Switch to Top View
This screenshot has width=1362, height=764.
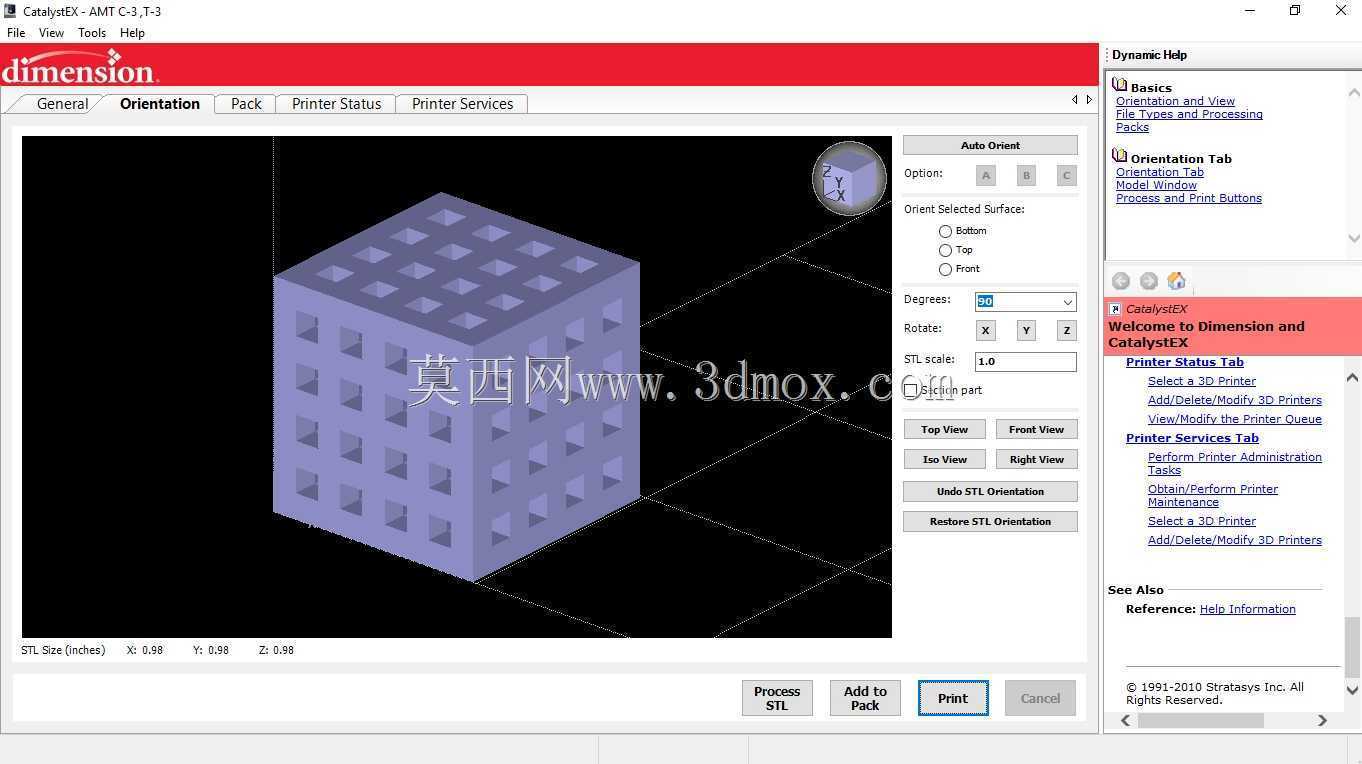click(x=944, y=429)
